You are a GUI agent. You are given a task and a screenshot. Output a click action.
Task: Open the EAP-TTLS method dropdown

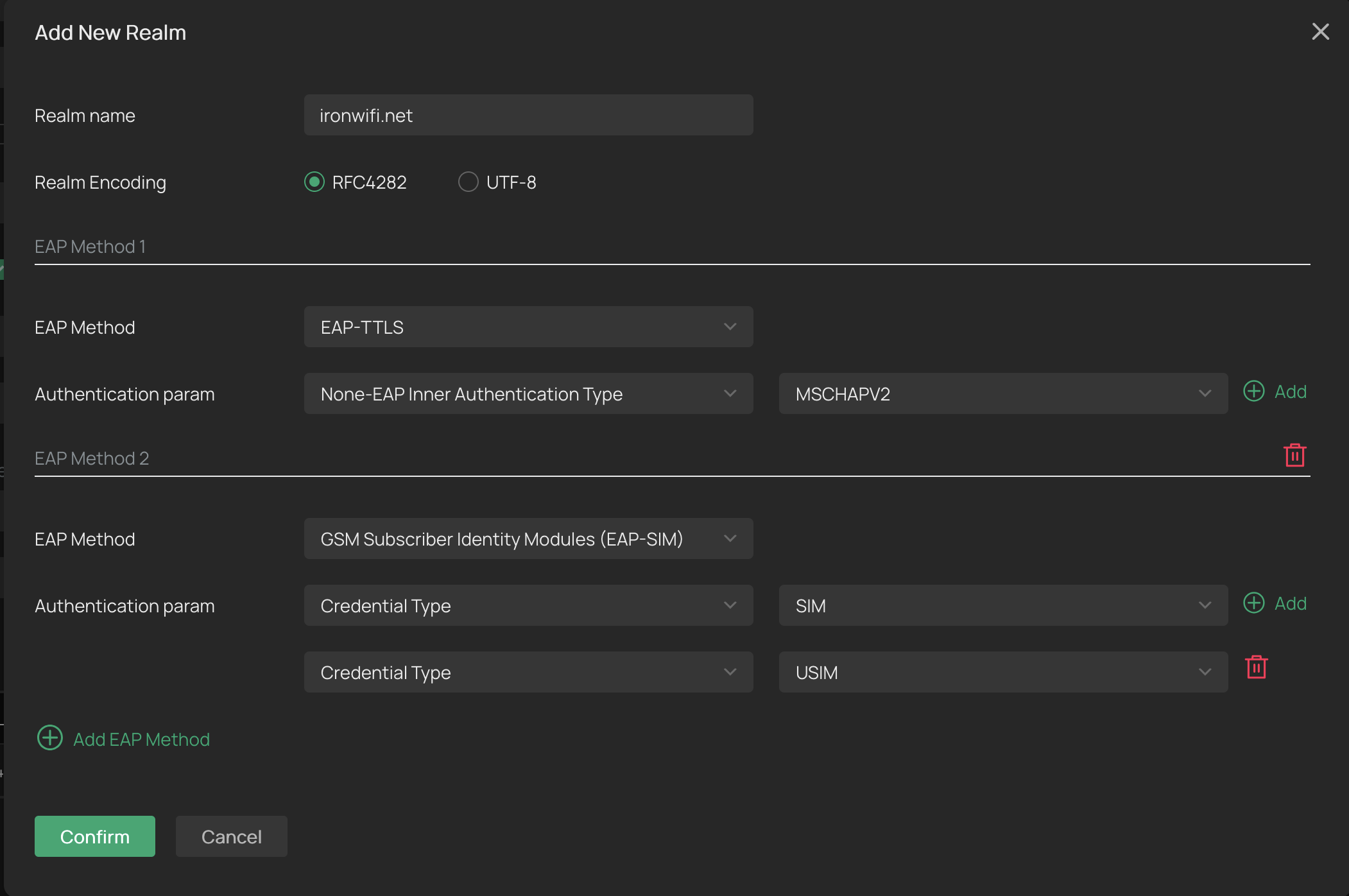528,327
